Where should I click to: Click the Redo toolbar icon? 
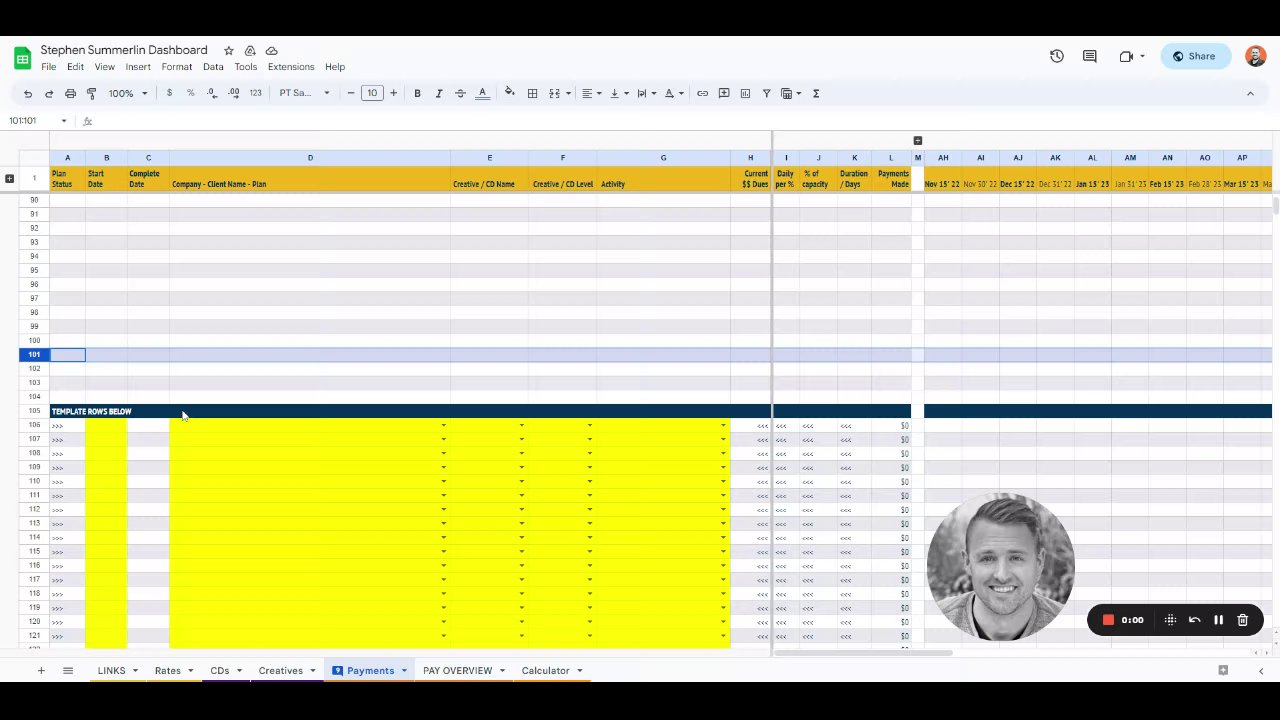point(48,93)
